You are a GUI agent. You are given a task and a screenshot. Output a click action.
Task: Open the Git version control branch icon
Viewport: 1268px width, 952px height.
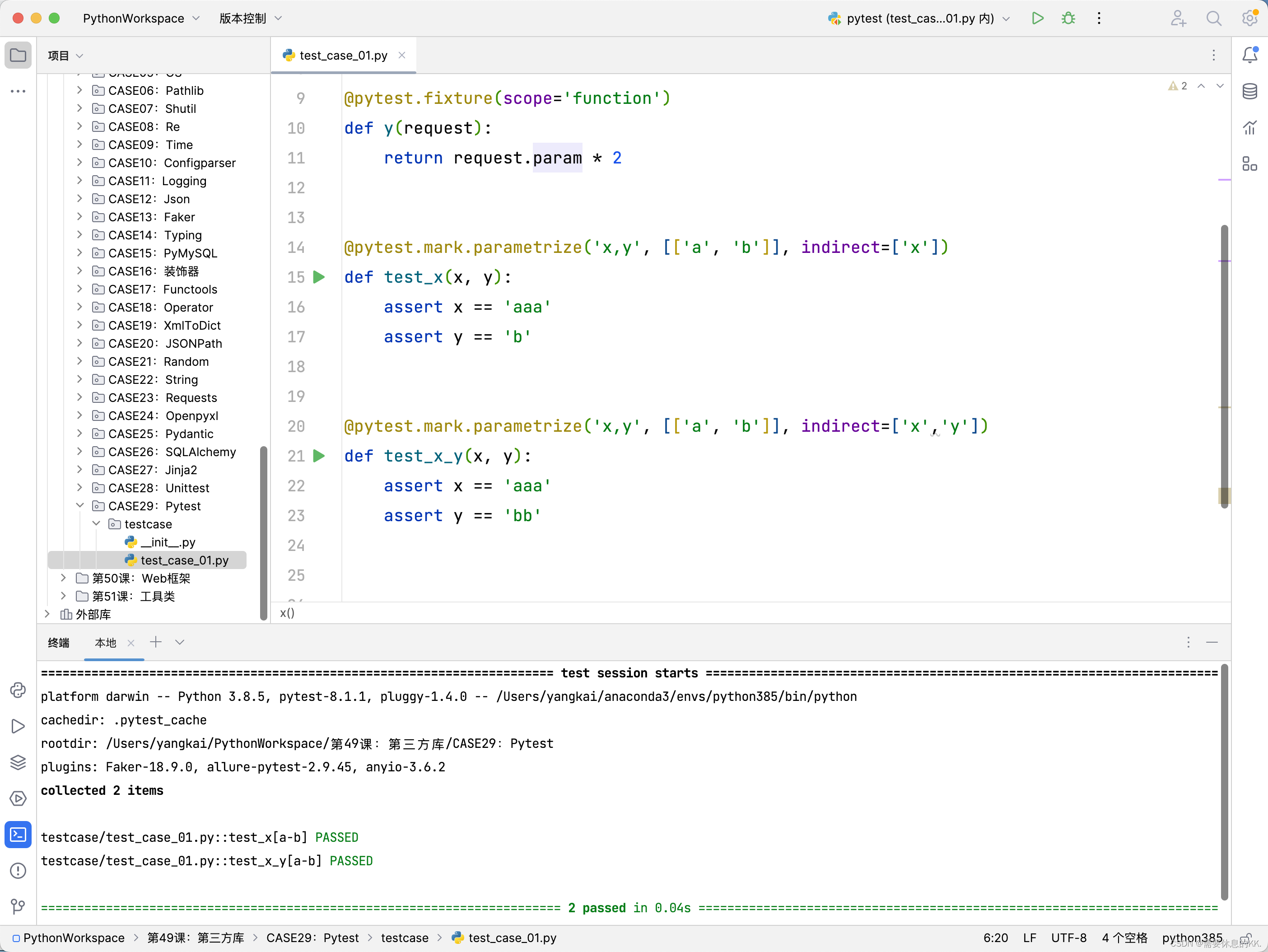[x=18, y=906]
